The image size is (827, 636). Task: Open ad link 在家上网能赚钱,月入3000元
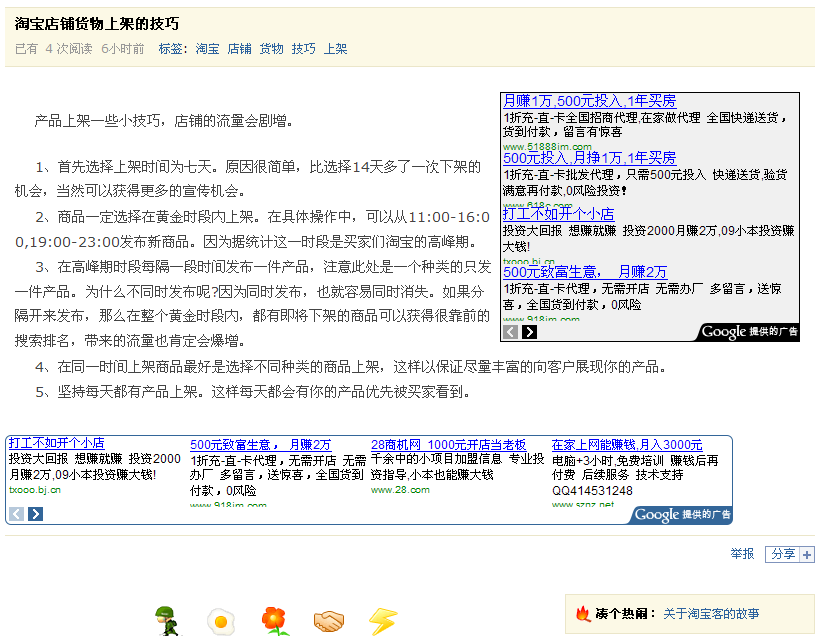point(627,445)
